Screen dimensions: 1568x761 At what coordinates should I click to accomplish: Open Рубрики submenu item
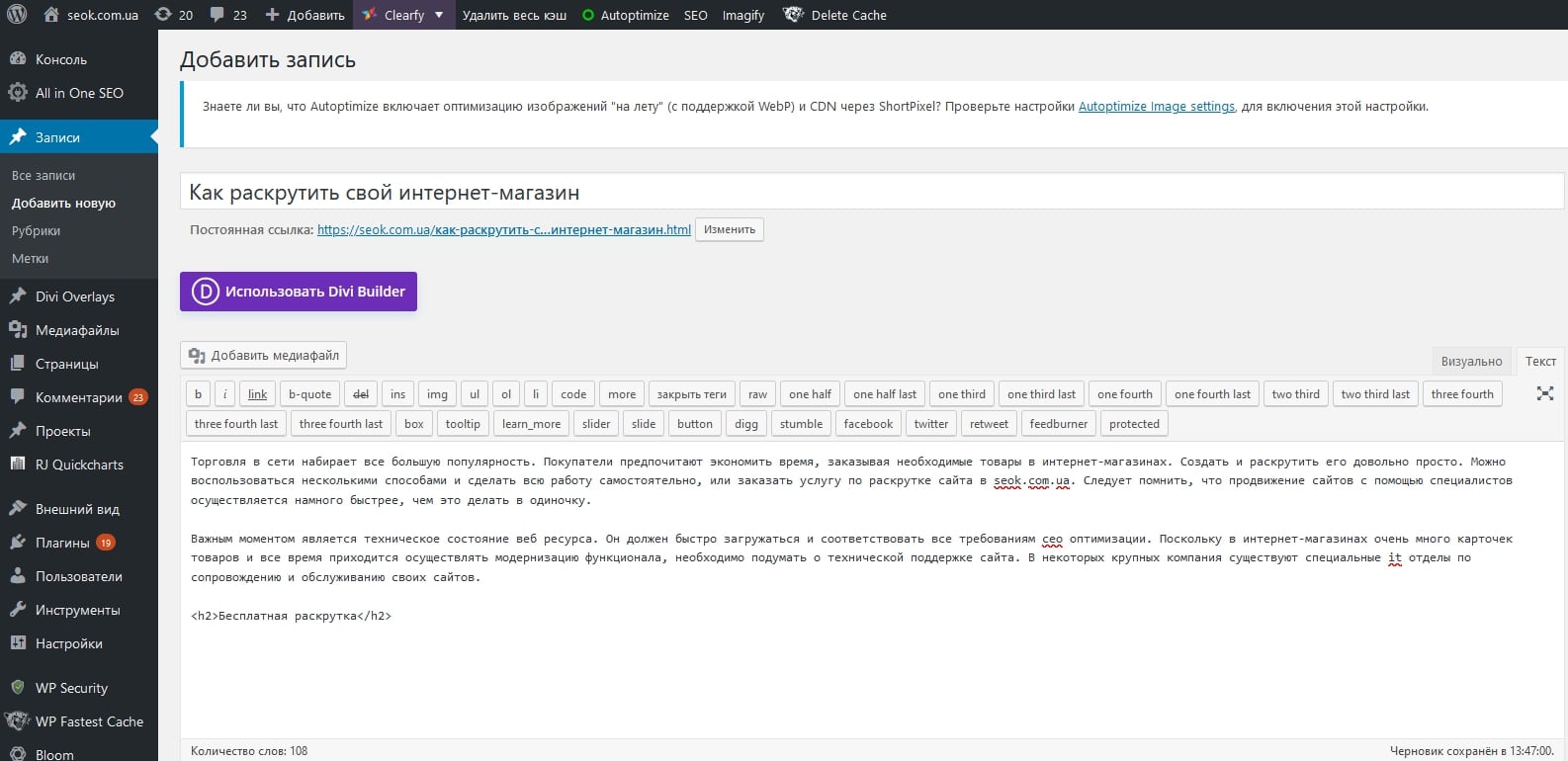[x=37, y=230]
